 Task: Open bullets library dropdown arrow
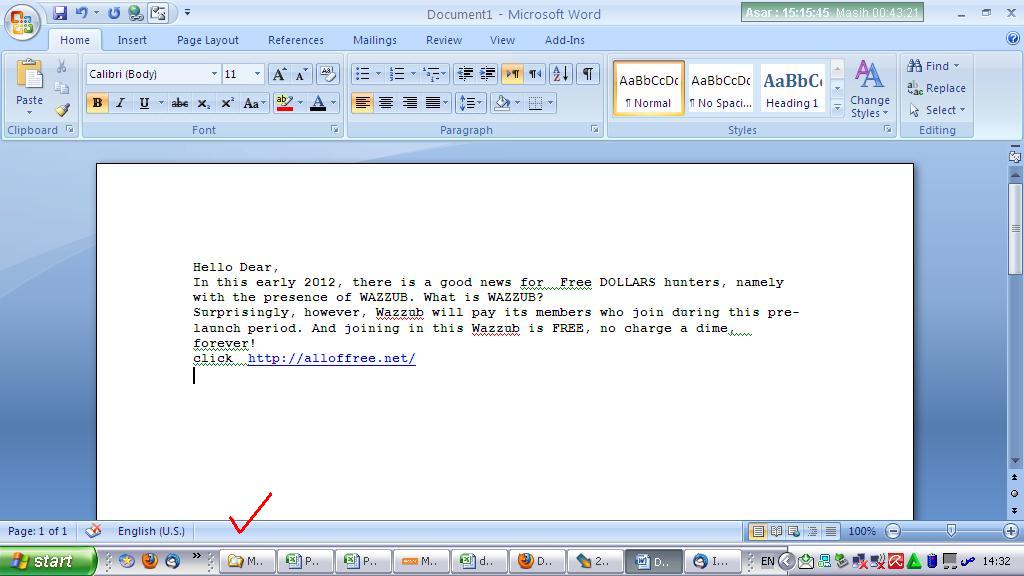378,74
